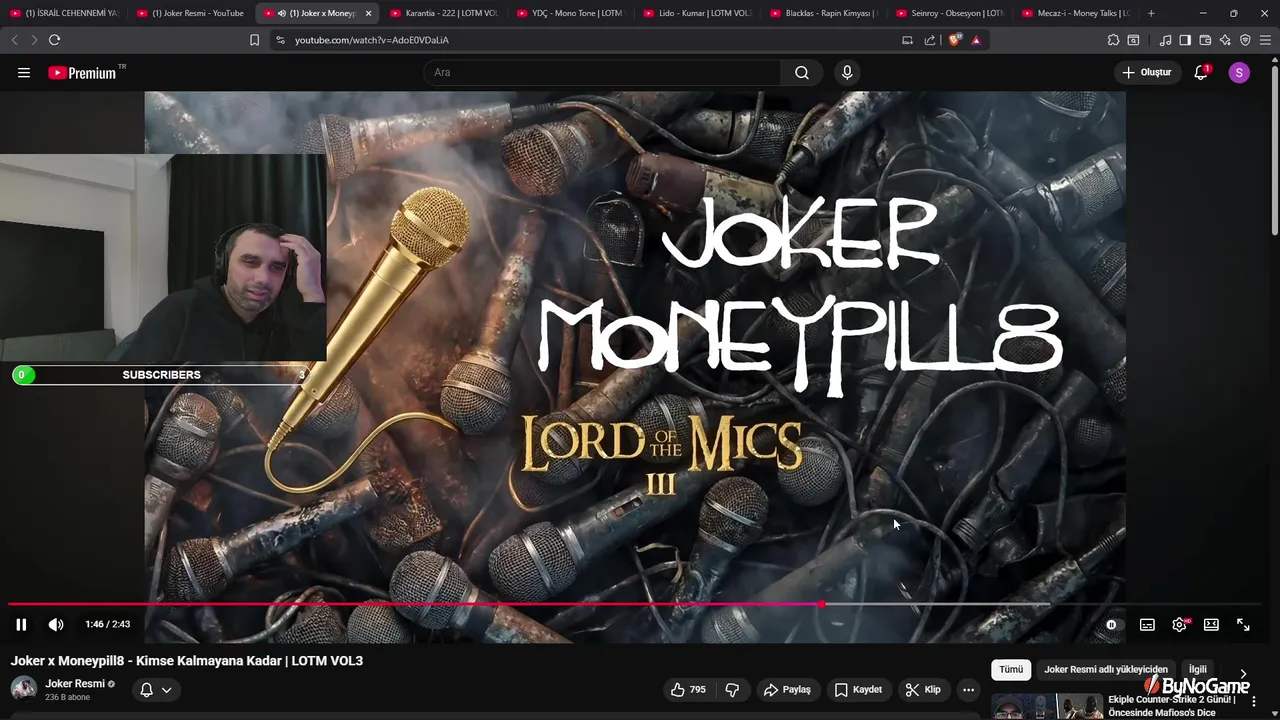Switch to İSRAİL CEHENNEMİ browser tab

(64, 13)
